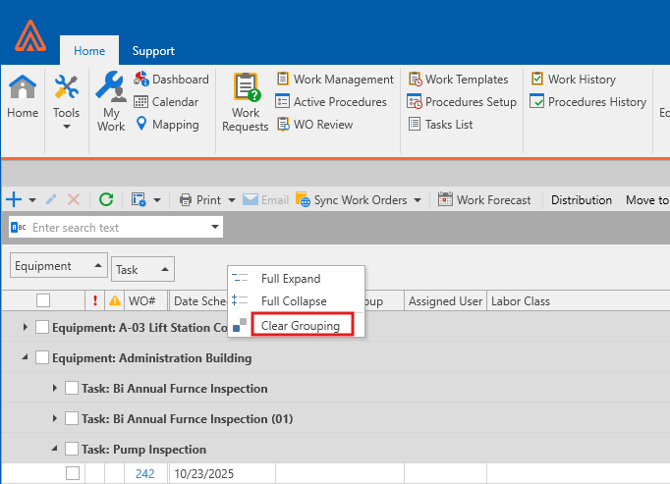Image resolution: width=670 pixels, height=484 pixels.
Task: Open the Print dropdown arrow
Action: coord(232,200)
